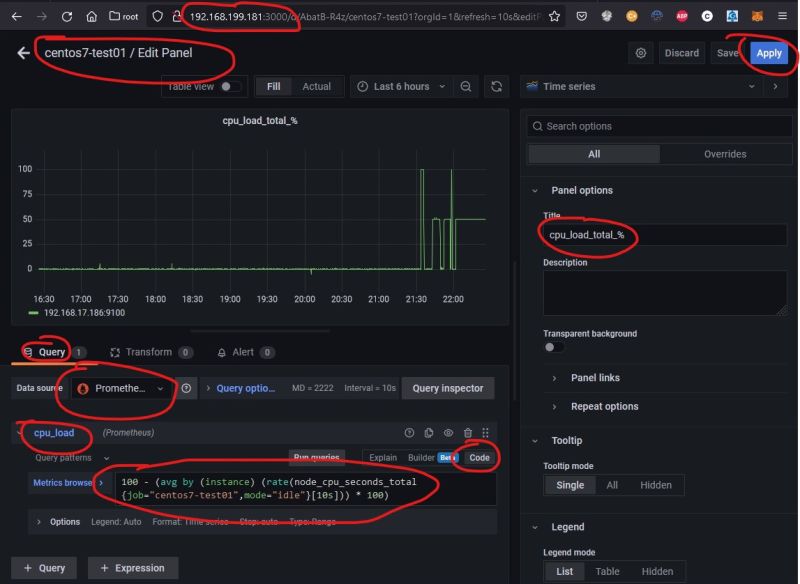Image resolution: width=800 pixels, height=584 pixels.
Task: Switch query editor to Code mode
Action: (479, 458)
